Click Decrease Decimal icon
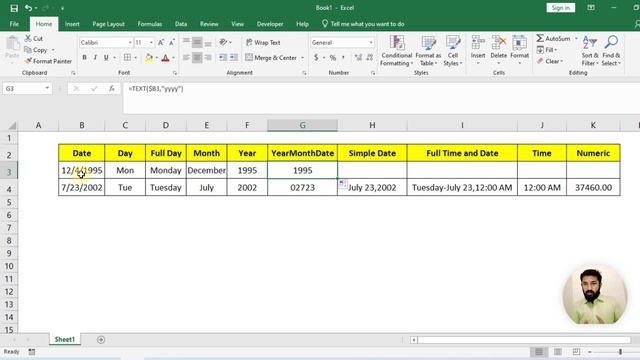640x360 pixels. click(369, 58)
